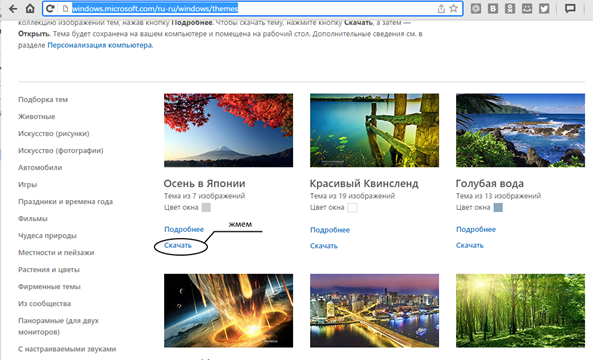Open 'Праздники и времена года' category
Image resolution: width=593 pixels, height=360 pixels.
[65, 202]
